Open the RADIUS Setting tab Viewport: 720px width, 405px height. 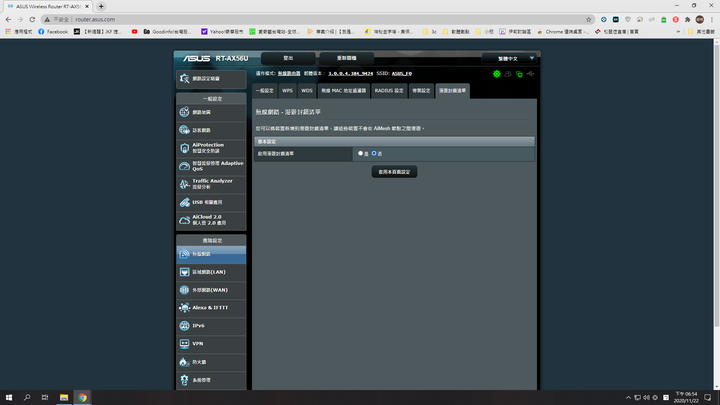389,91
